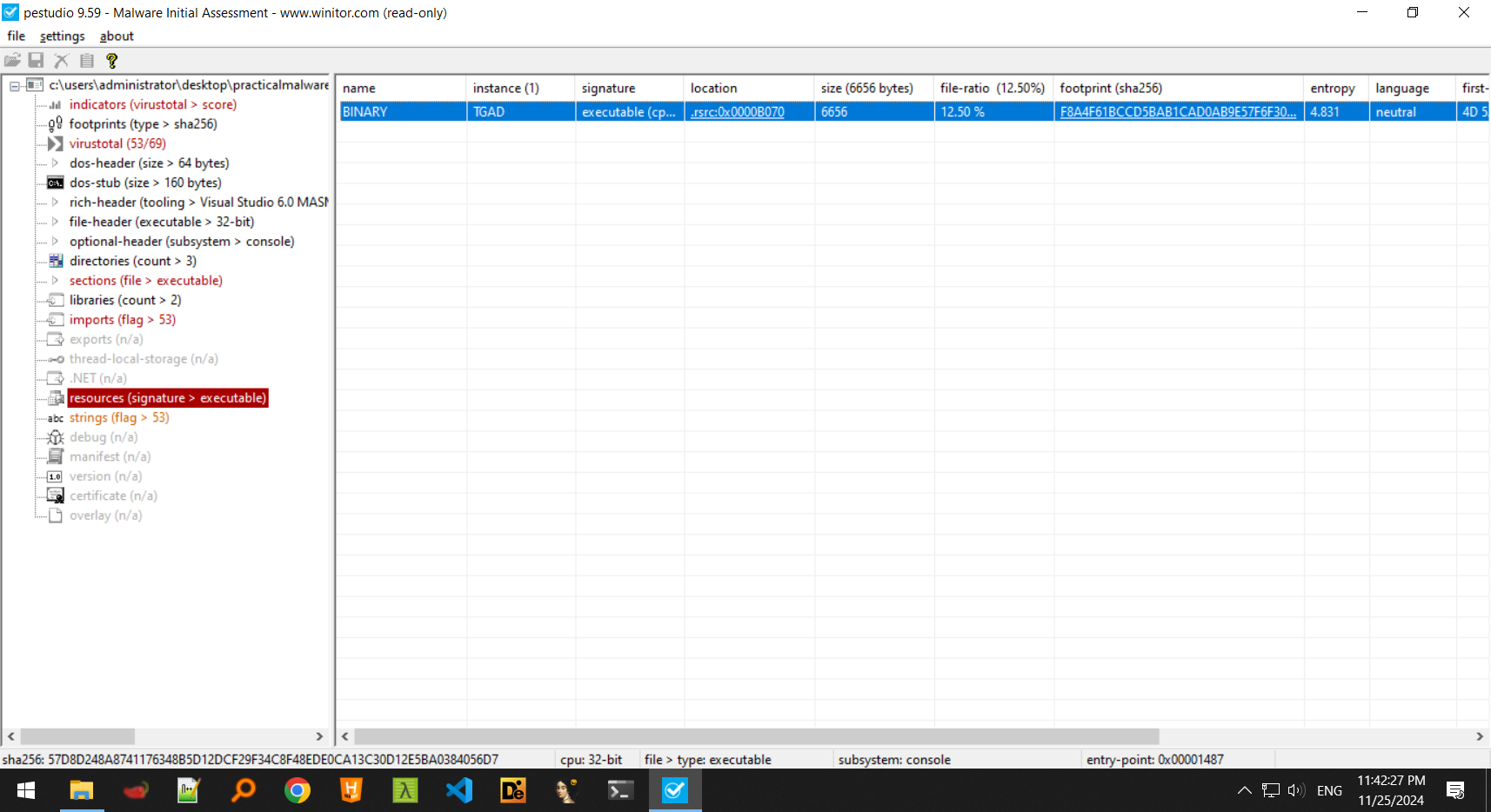Open Visual Studio Code from taskbar
The width and height of the screenshot is (1491, 812).
pos(458,790)
